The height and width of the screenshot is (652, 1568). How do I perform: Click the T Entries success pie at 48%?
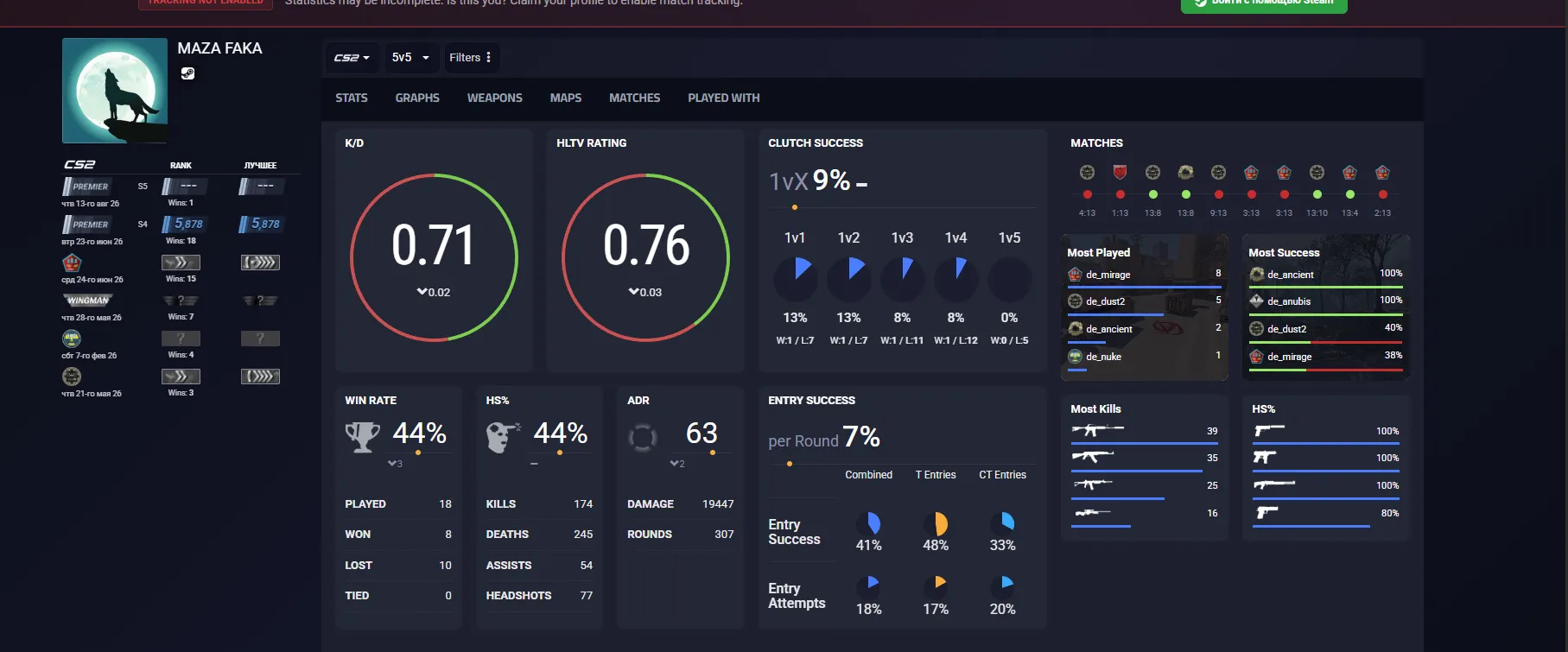936,523
